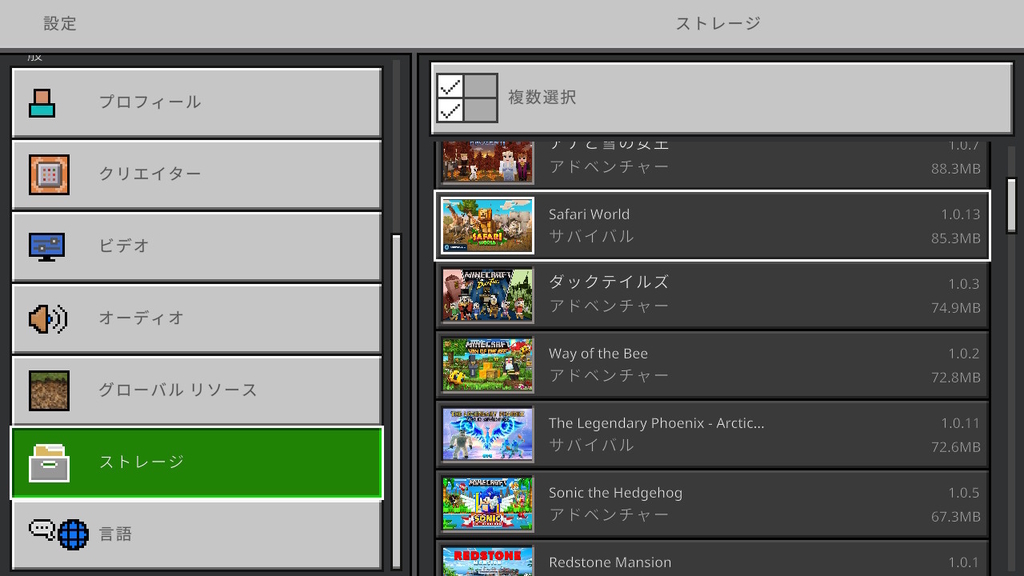
Task: Click The Legendary Phoenix thumbnail
Action: click(487, 434)
